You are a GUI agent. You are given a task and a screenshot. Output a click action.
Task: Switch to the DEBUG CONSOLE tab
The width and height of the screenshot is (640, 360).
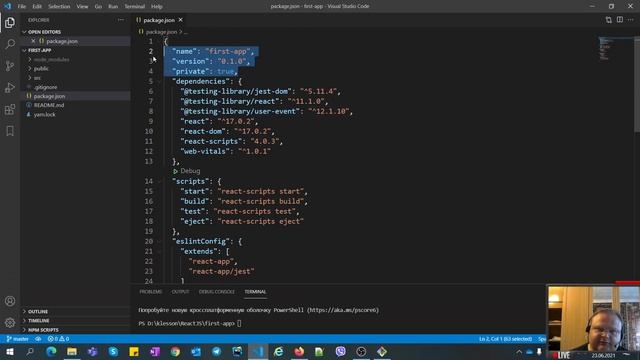216,291
